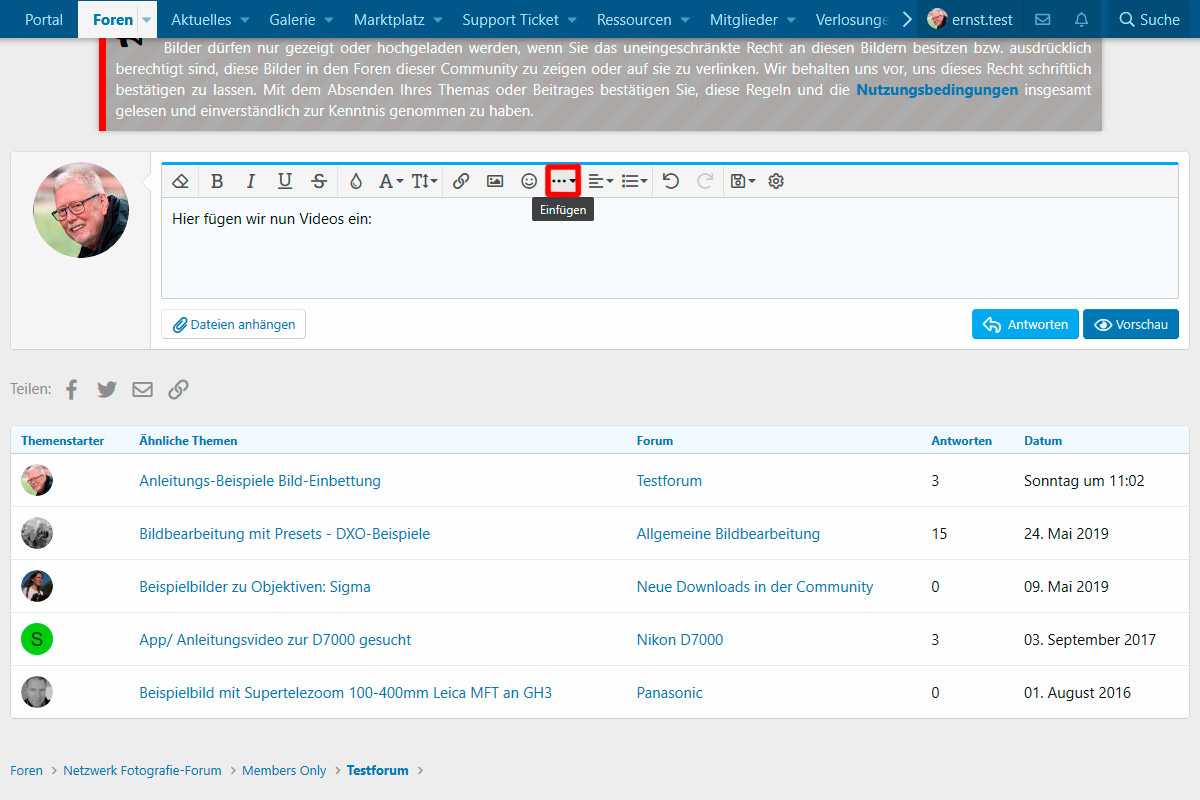
Task: Open the smiley emoji picker
Action: tap(529, 181)
